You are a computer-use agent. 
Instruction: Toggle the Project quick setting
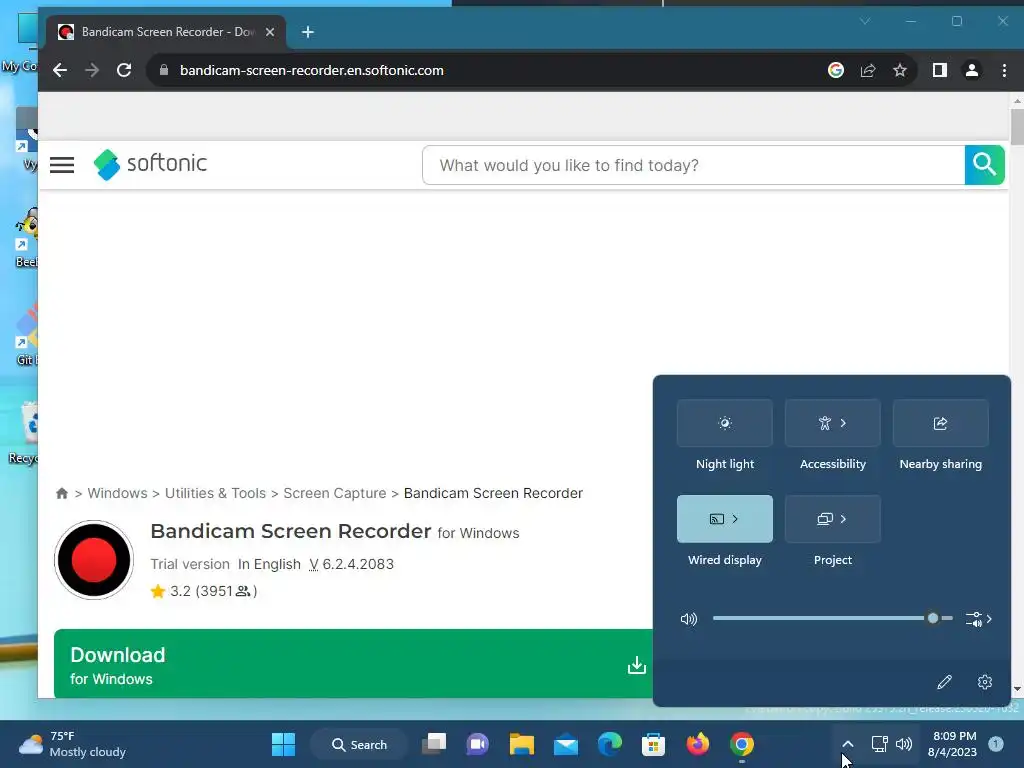(x=824, y=519)
